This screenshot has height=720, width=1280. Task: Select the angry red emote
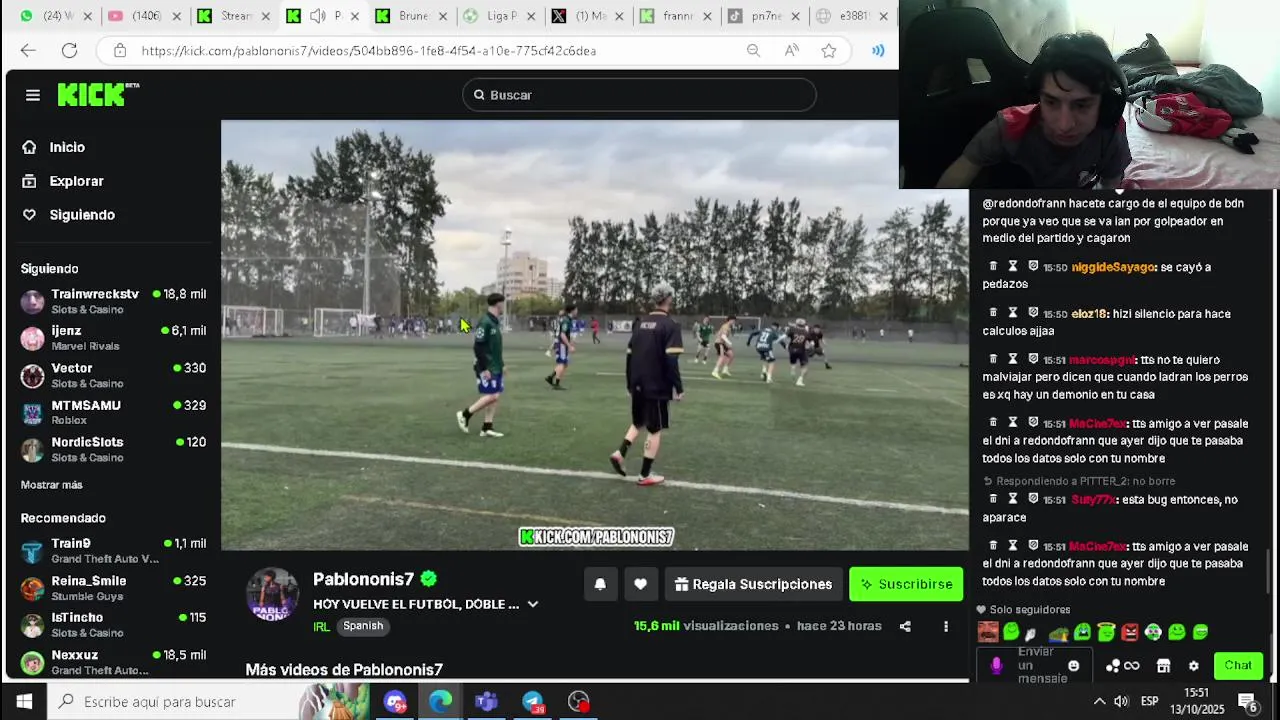[x=1130, y=632]
